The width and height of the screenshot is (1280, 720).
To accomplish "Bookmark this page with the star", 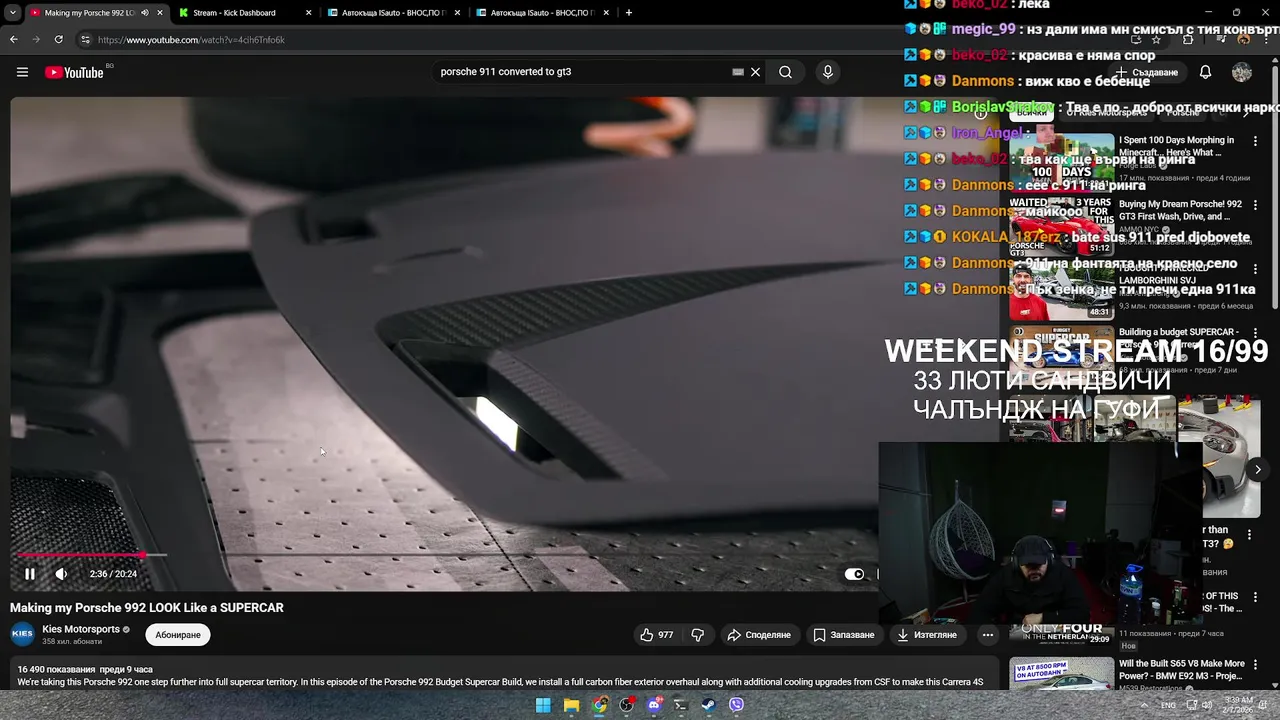I will pyautogui.click(x=1156, y=40).
